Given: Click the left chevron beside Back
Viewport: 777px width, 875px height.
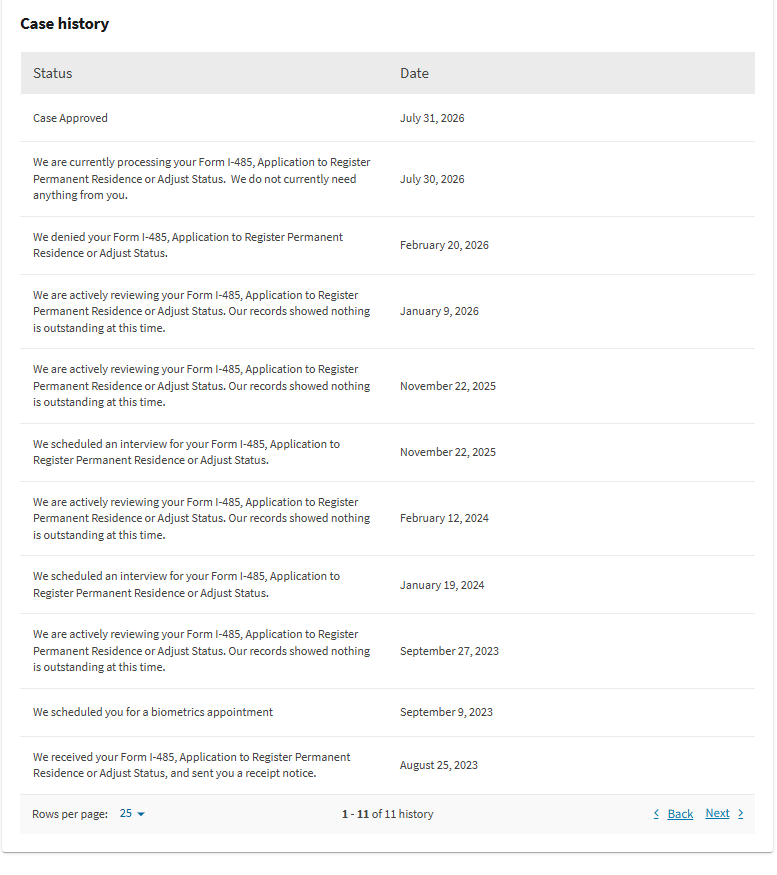Looking at the screenshot, I should pyautogui.click(x=656, y=814).
